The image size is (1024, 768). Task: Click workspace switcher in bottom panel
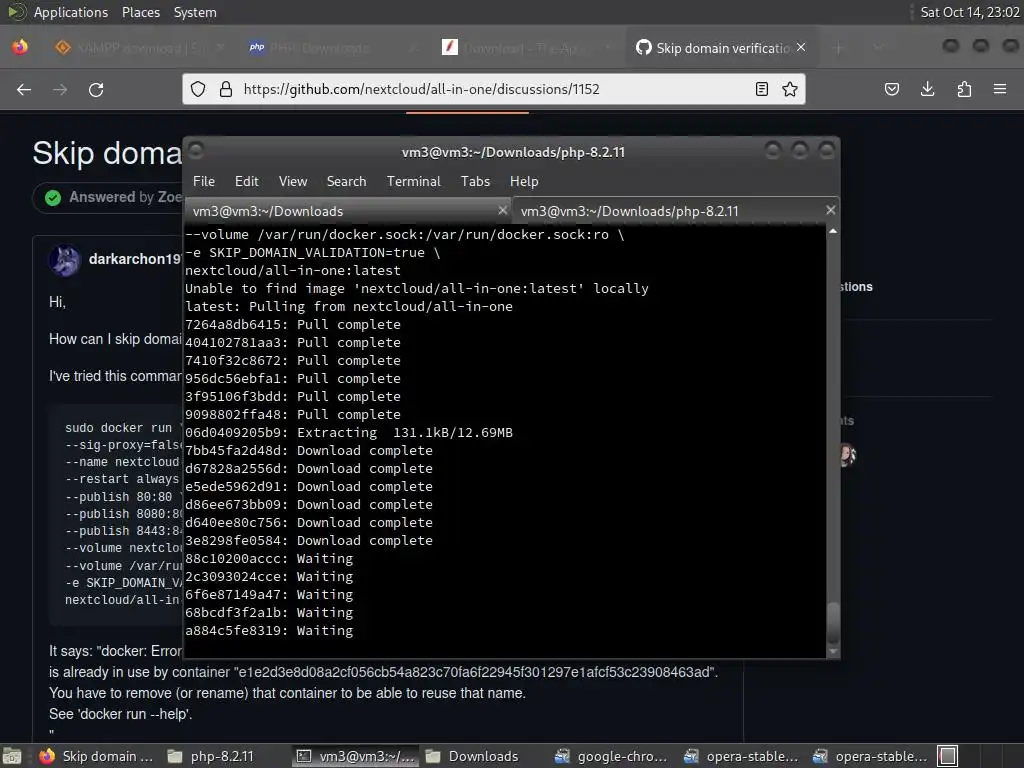pyautogui.click(x=948, y=756)
